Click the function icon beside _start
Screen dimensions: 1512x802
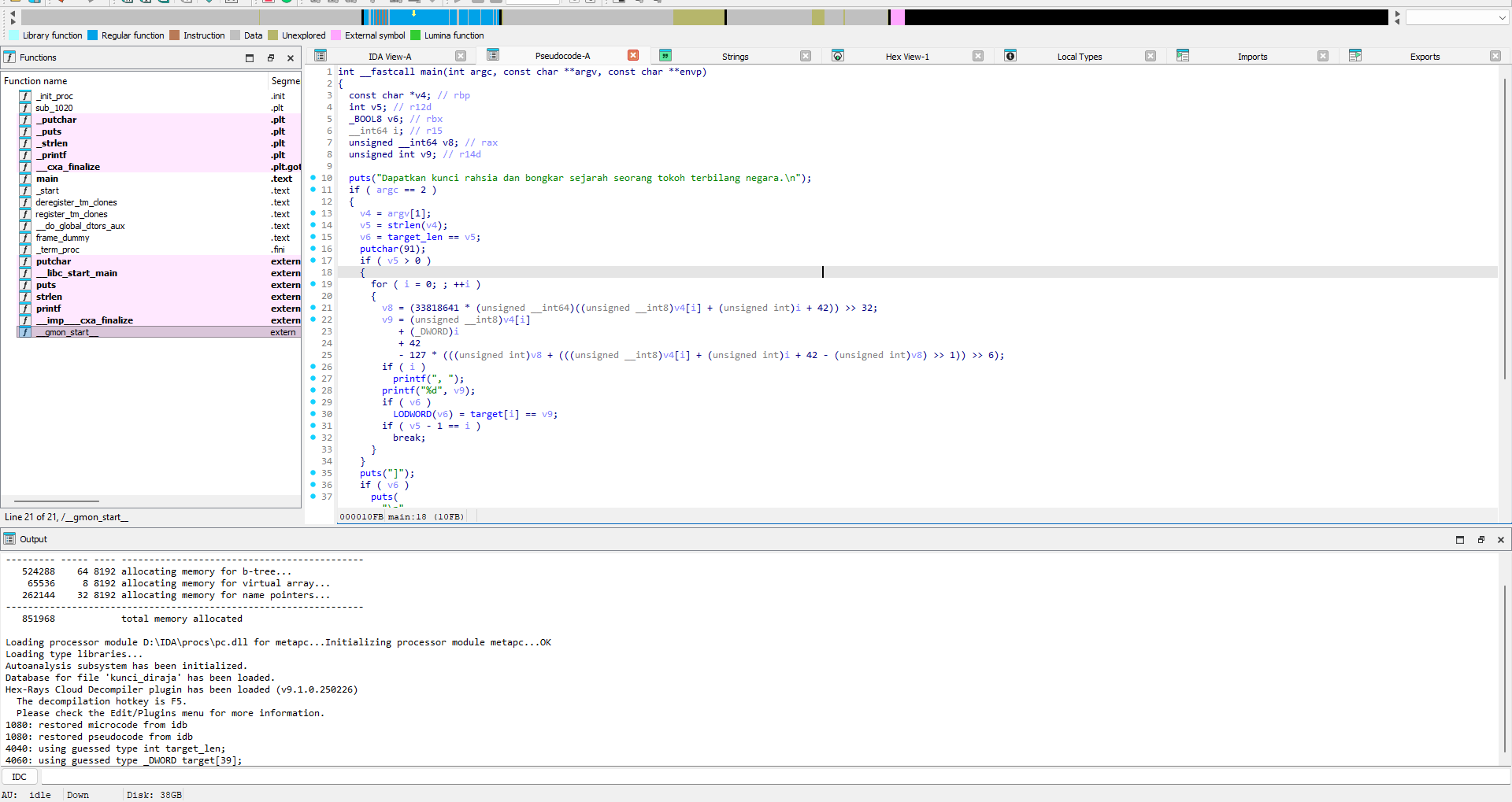click(x=25, y=190)
